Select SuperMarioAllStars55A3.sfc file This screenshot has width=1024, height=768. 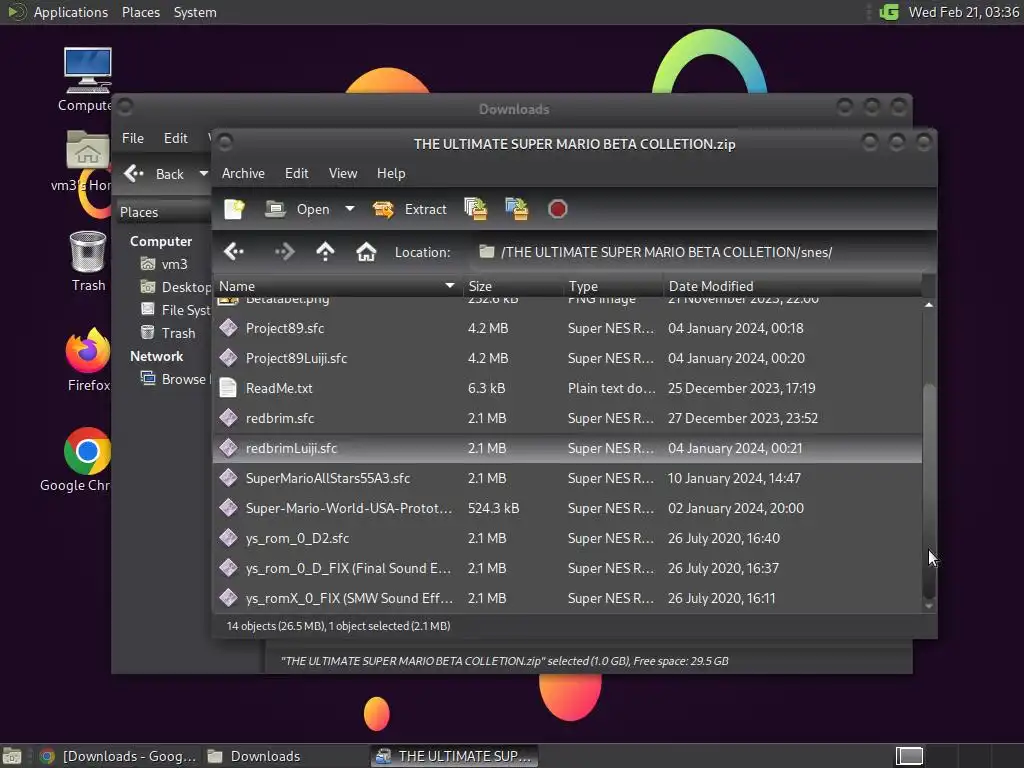[567, 478]
